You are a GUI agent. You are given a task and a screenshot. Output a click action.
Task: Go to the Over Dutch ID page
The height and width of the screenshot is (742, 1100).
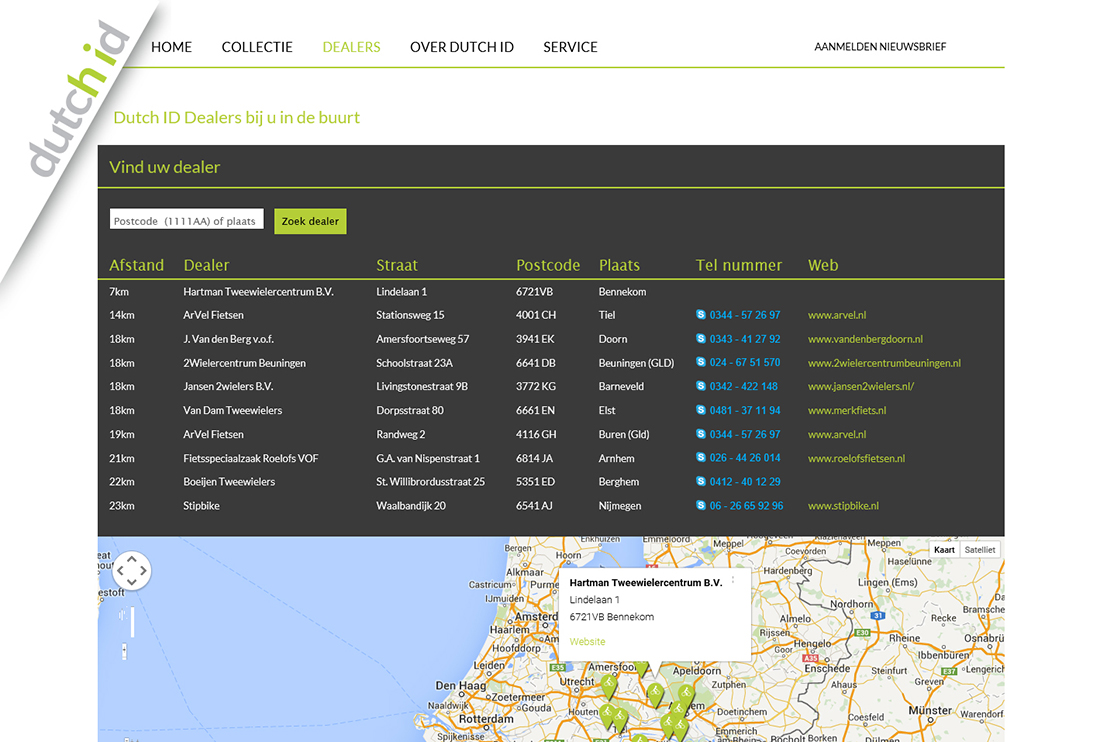pos(461,47)
